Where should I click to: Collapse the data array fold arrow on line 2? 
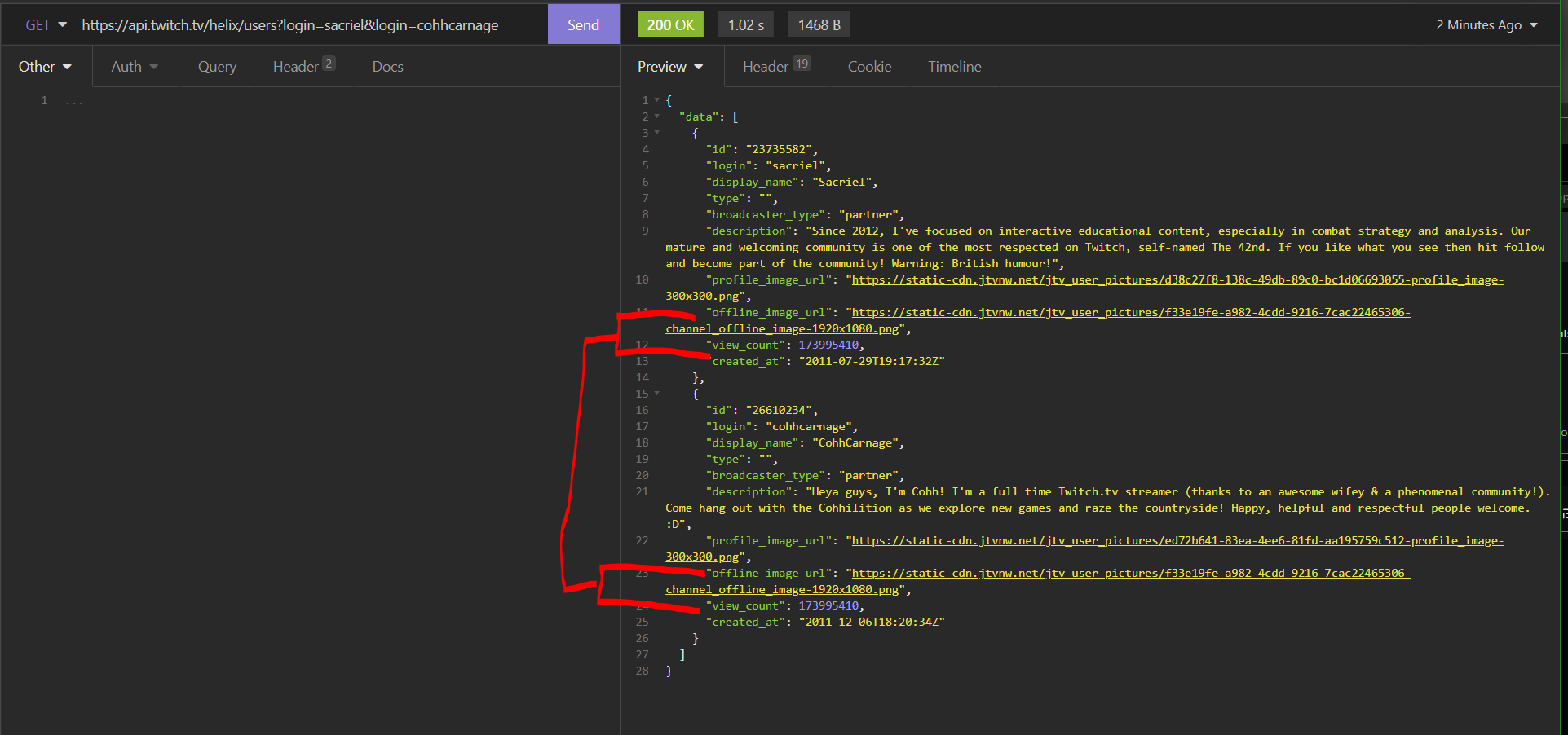656,117
